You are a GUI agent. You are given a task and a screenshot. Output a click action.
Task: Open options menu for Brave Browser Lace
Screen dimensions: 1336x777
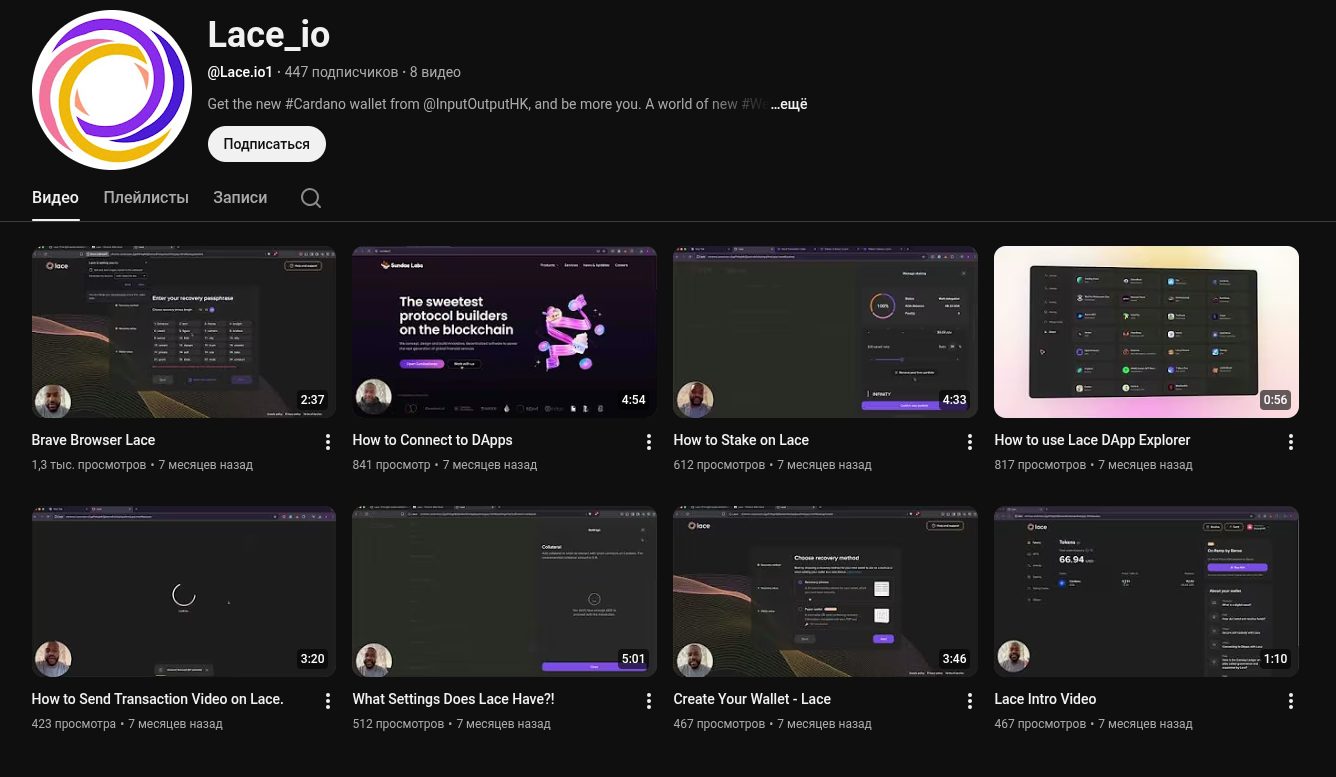point(327,442)
